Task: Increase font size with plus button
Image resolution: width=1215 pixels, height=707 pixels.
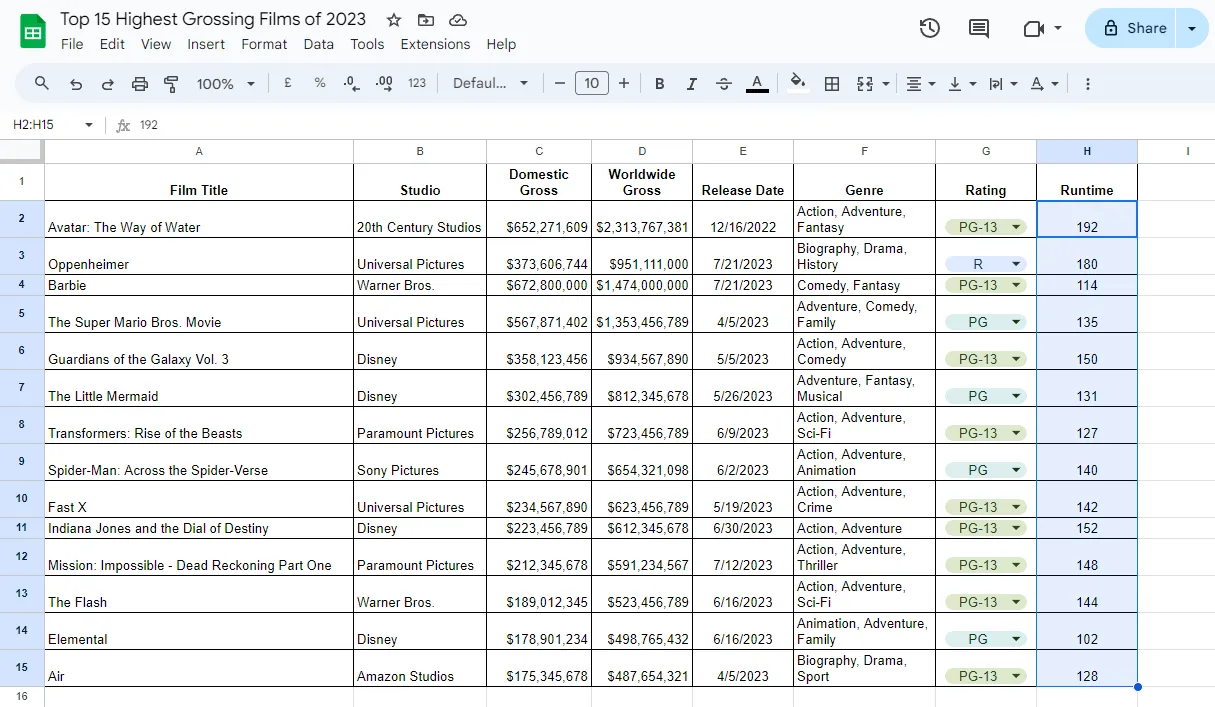Action: coord(624,84)
